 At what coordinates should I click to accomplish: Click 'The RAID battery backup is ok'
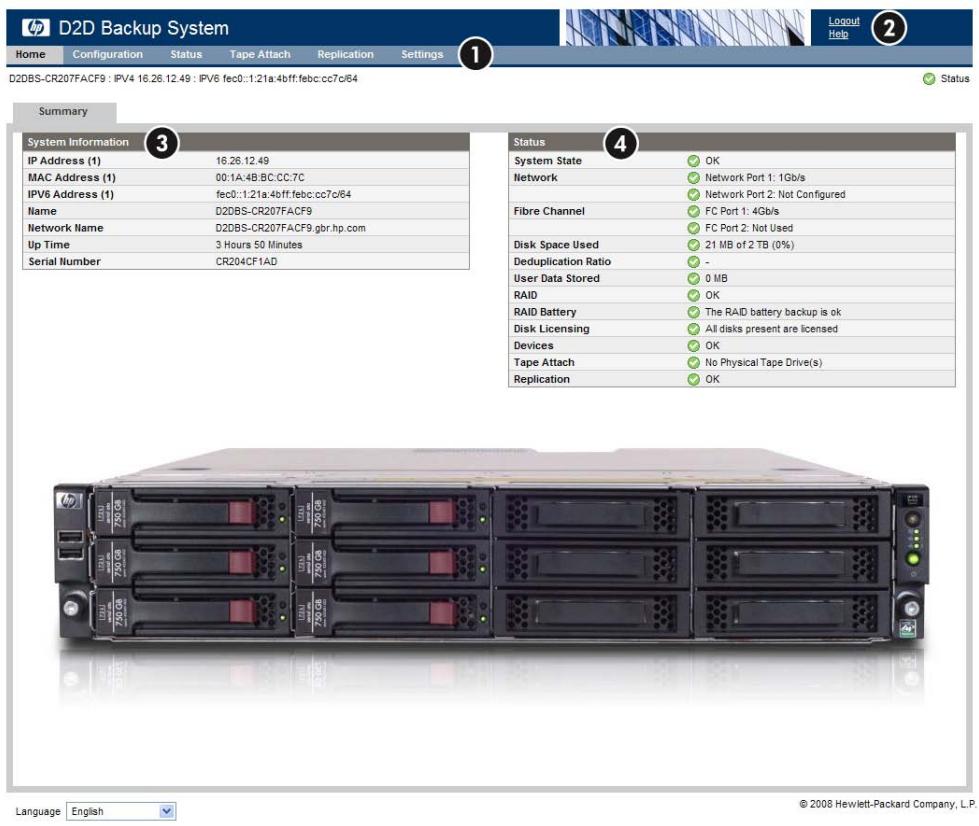[x=773, y=312]
